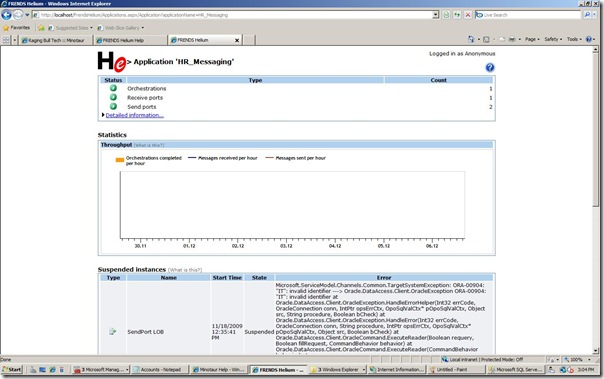Click the Orchestrations completed orange legend swatch

click(120, 160)
